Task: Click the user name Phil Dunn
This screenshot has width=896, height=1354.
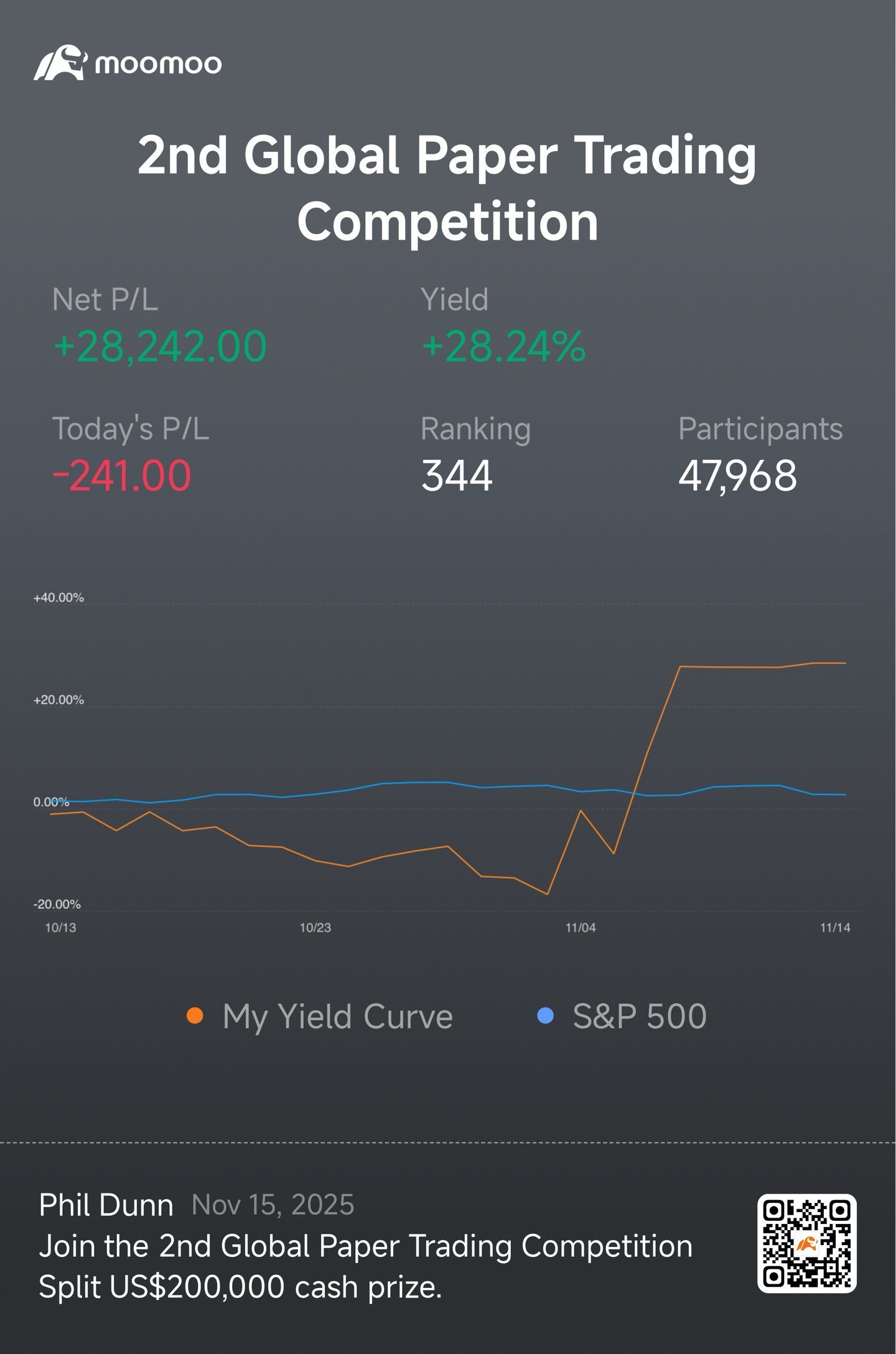Action: [106, 1205]
